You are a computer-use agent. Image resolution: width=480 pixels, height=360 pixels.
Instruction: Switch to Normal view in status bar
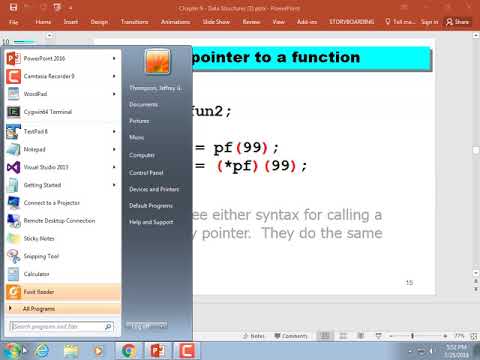point(324,336)
